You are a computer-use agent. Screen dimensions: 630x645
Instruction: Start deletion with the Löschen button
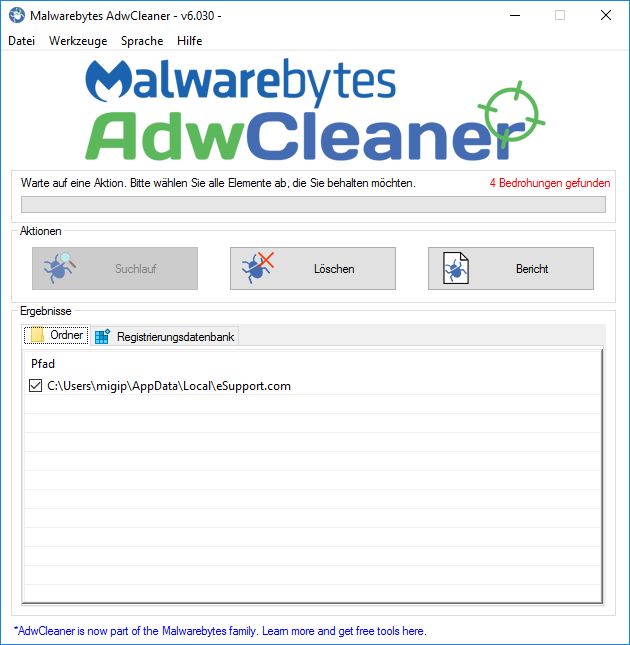click(x=313, y=269)
